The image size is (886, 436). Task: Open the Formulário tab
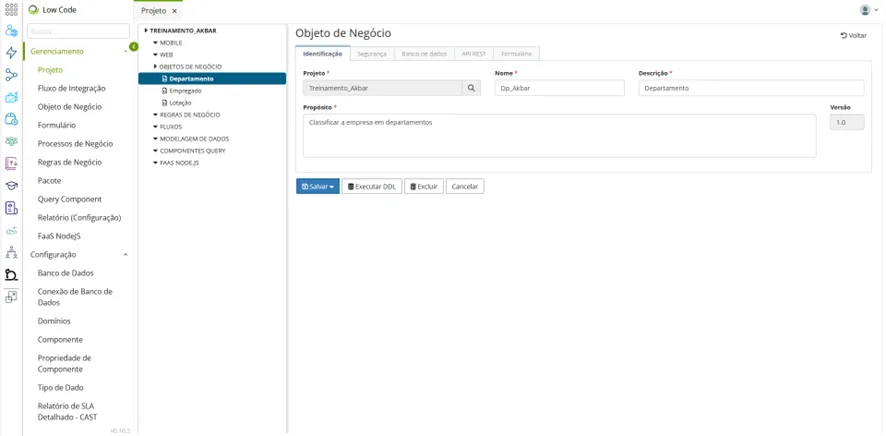click(x=516, y=54)
